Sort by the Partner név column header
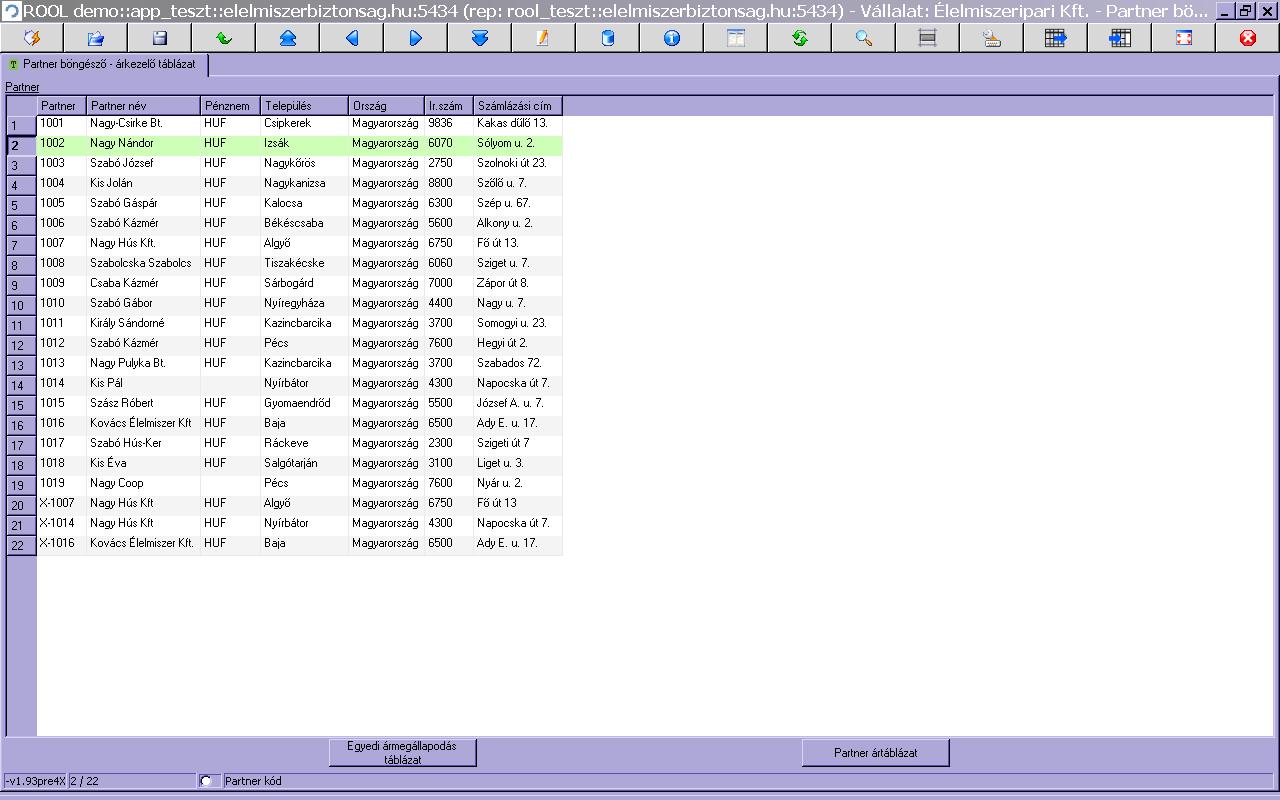The image size is (1280, 800). 144,106
